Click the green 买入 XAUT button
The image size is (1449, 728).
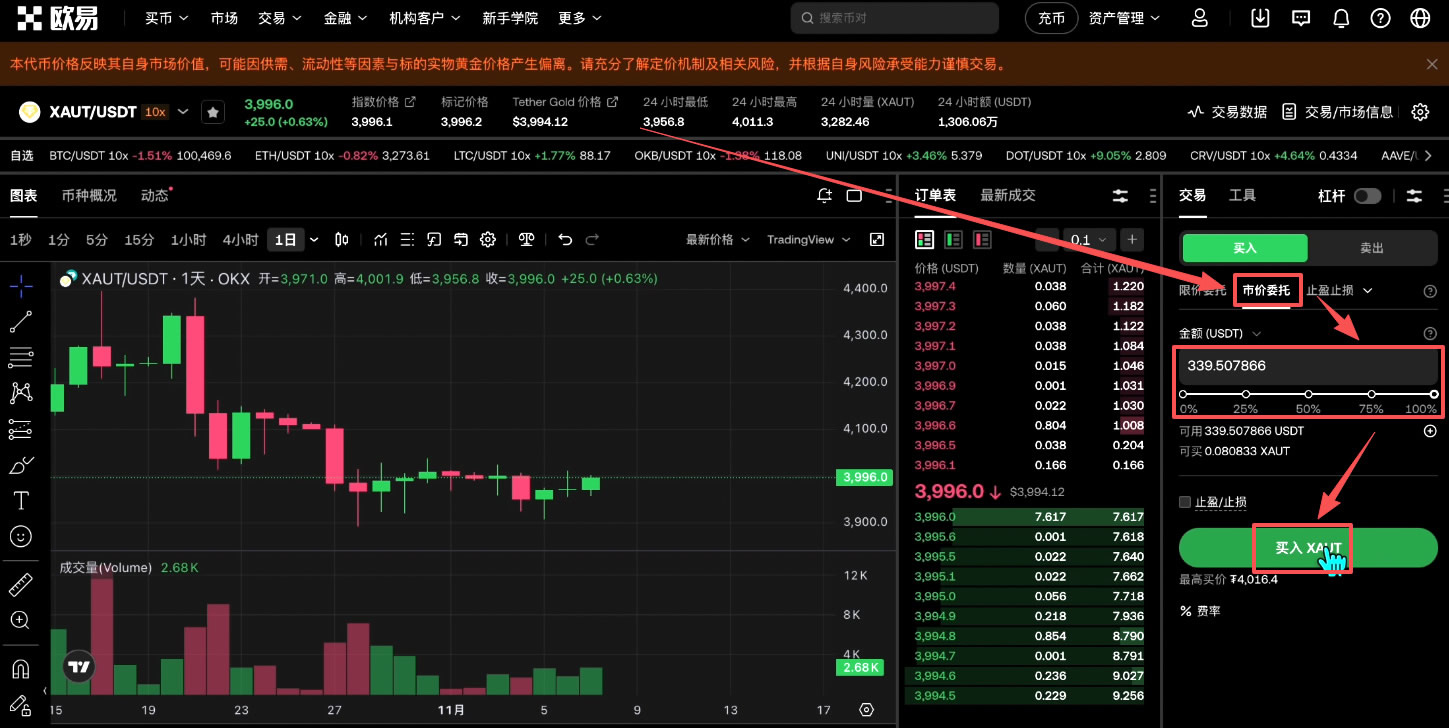click(1307, 547)
